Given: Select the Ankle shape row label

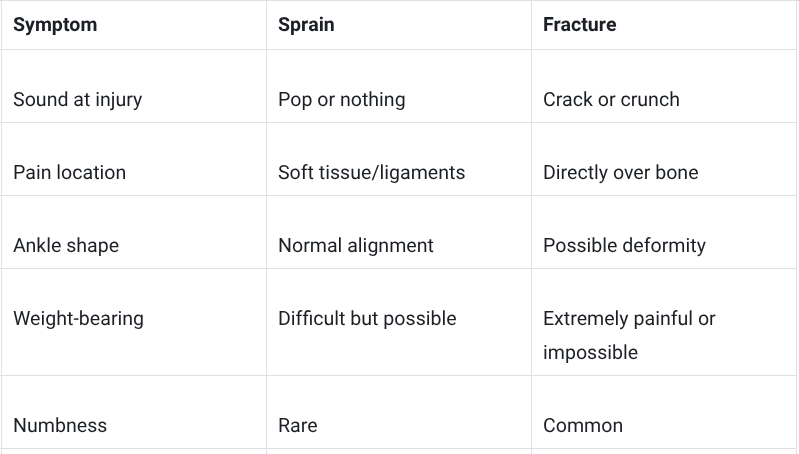Looking at the screenshot, I should point(66,246).
